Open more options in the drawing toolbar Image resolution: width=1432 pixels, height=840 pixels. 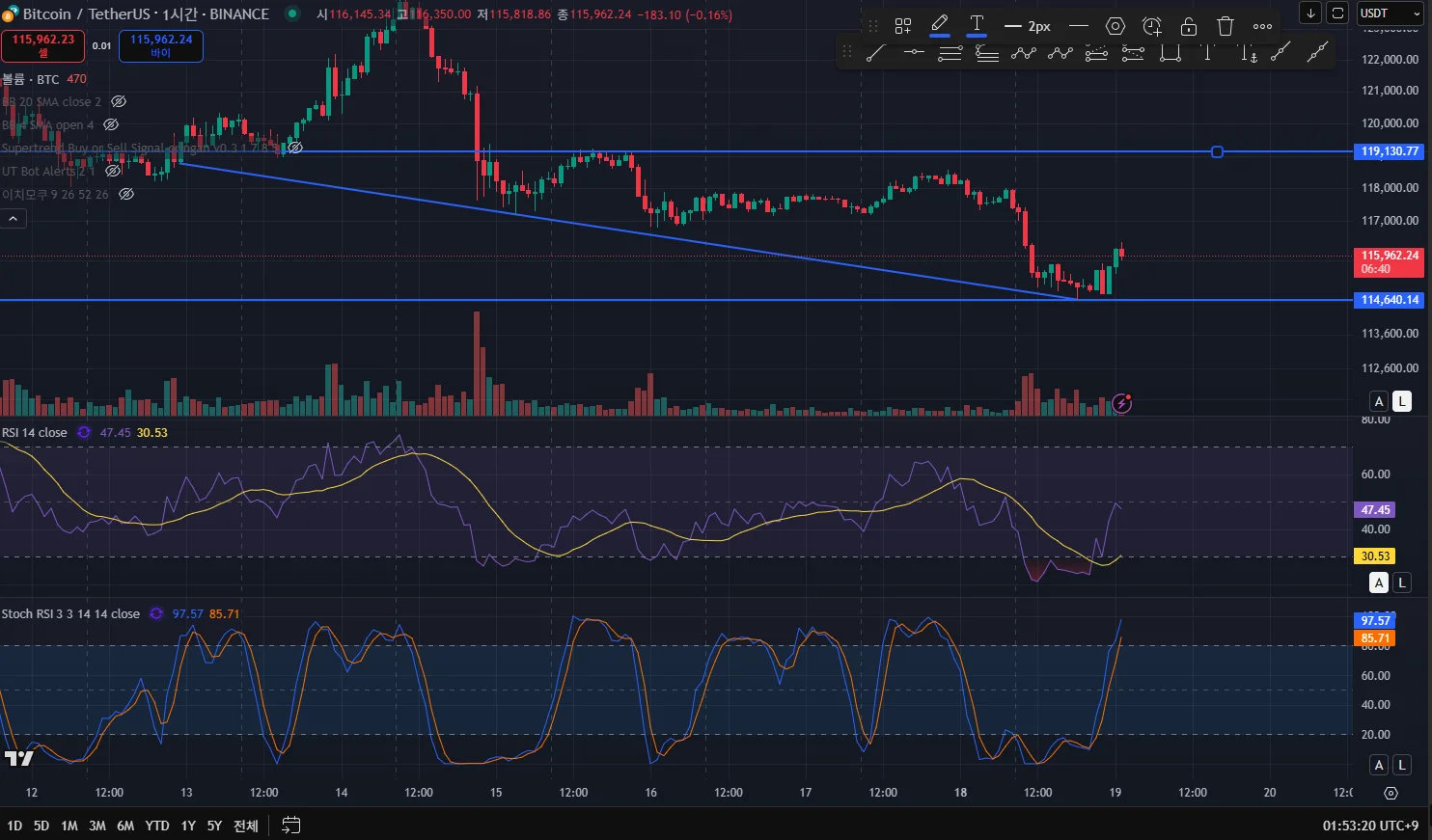[x=1262, y=26]
